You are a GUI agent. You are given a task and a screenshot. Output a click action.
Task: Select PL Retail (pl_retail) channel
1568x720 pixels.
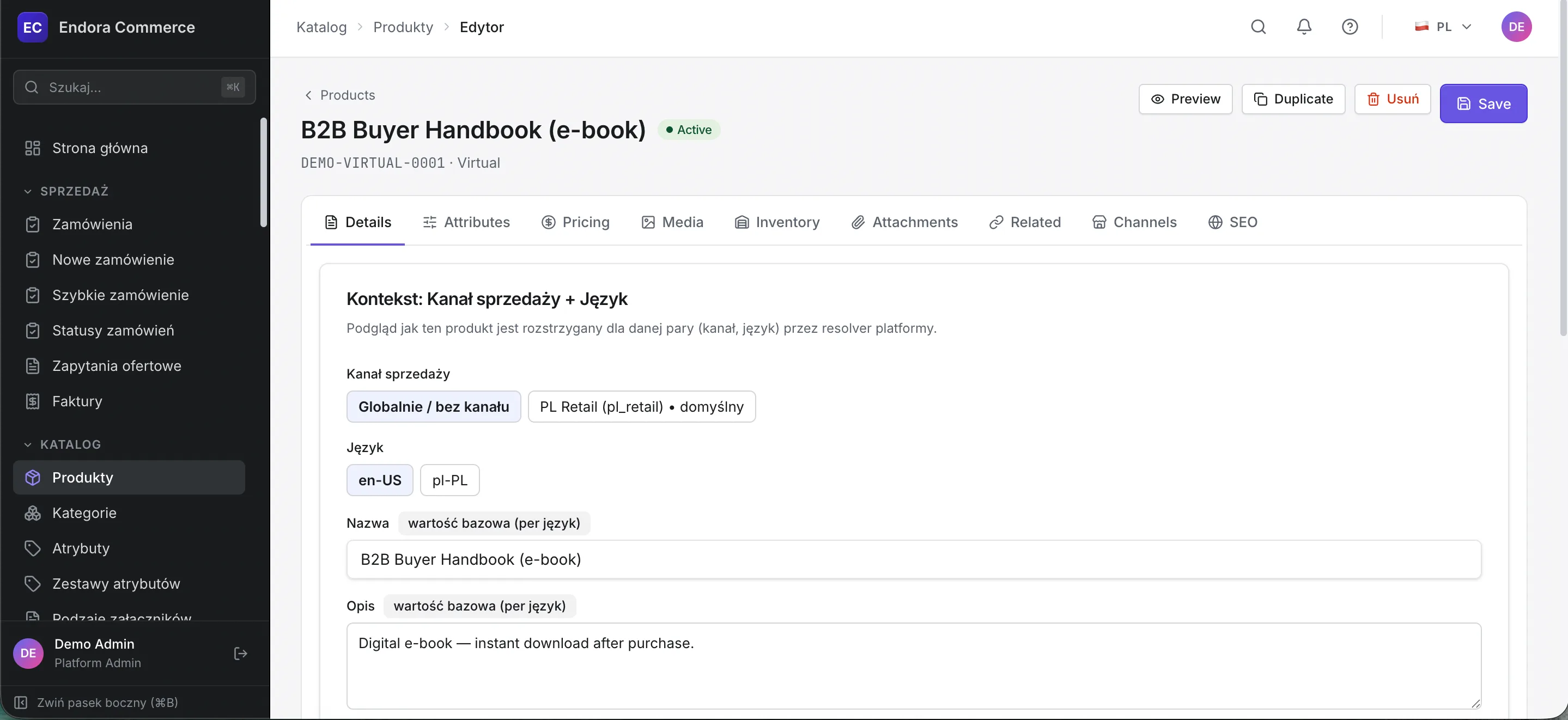(642, 406)
